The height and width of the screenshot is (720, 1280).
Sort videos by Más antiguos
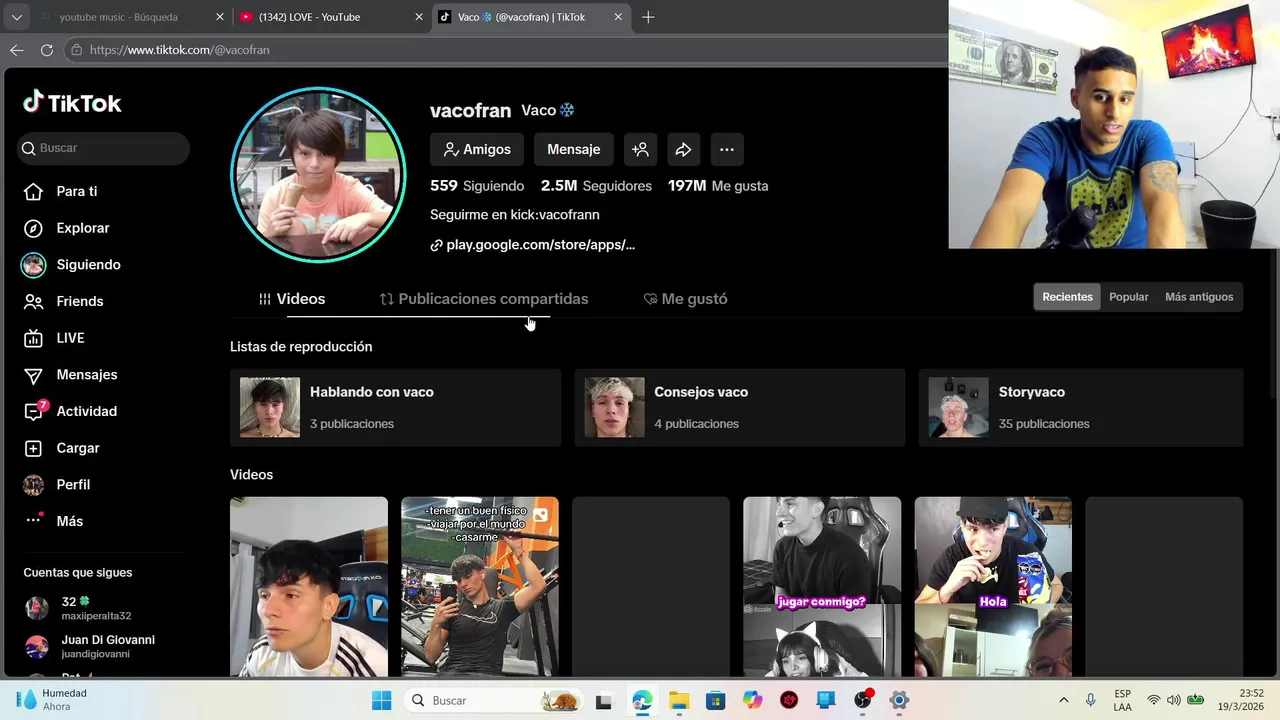[1199, 297]
